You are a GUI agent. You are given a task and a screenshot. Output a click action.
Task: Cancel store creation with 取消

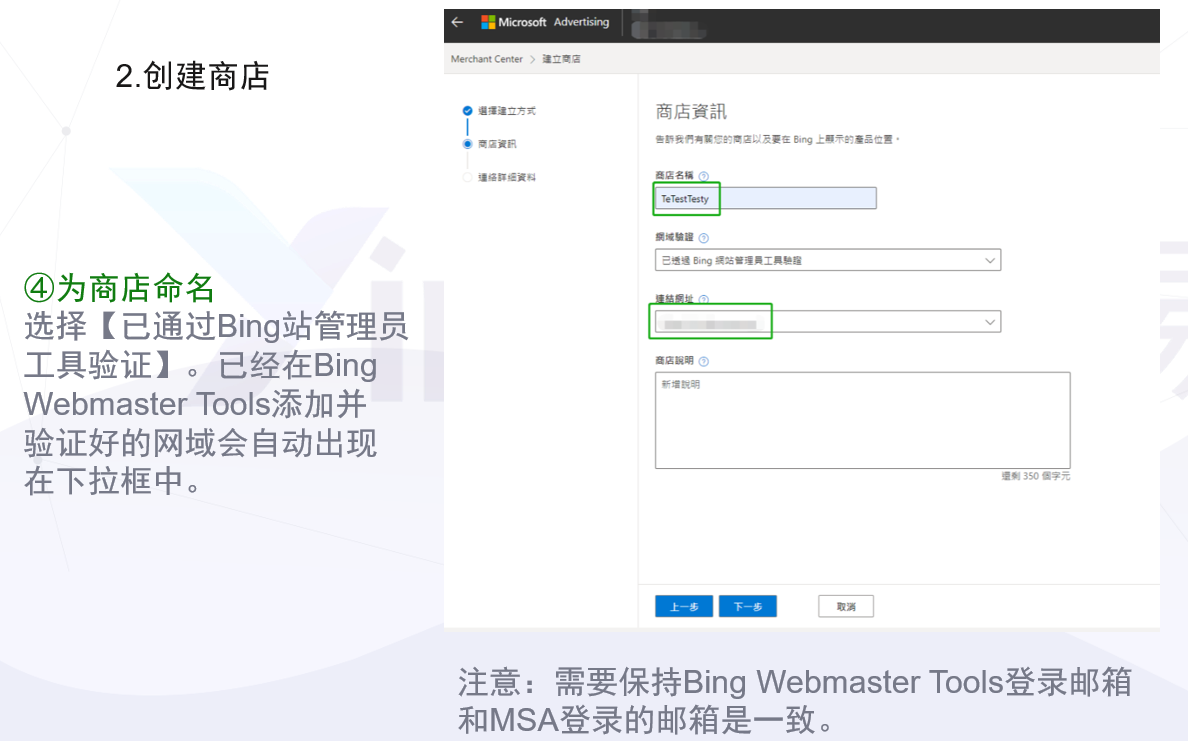point(846,606)
